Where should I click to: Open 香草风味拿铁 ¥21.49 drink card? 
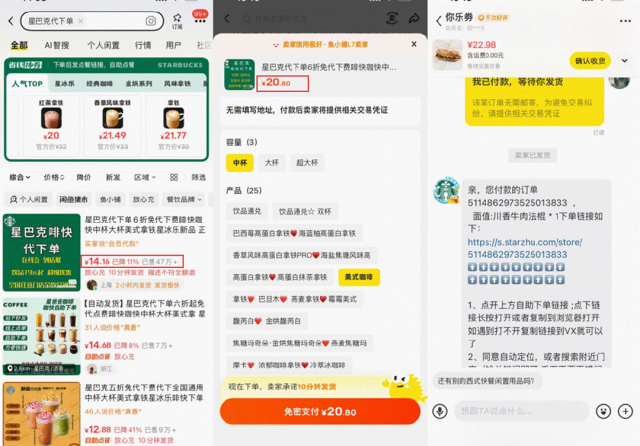pyautogui.click(x=112, y=126)
